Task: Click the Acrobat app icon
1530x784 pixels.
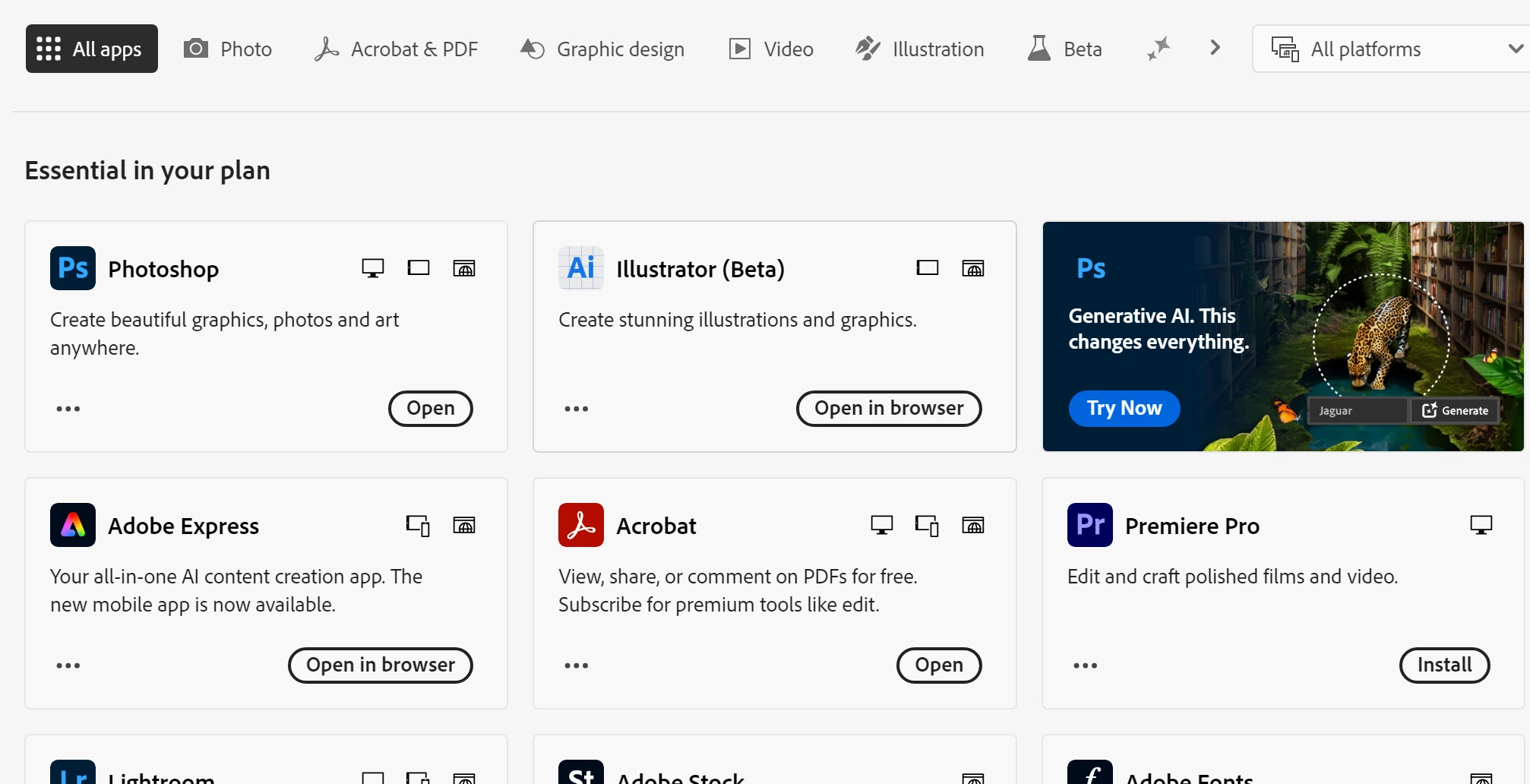Action: [581, 525]
